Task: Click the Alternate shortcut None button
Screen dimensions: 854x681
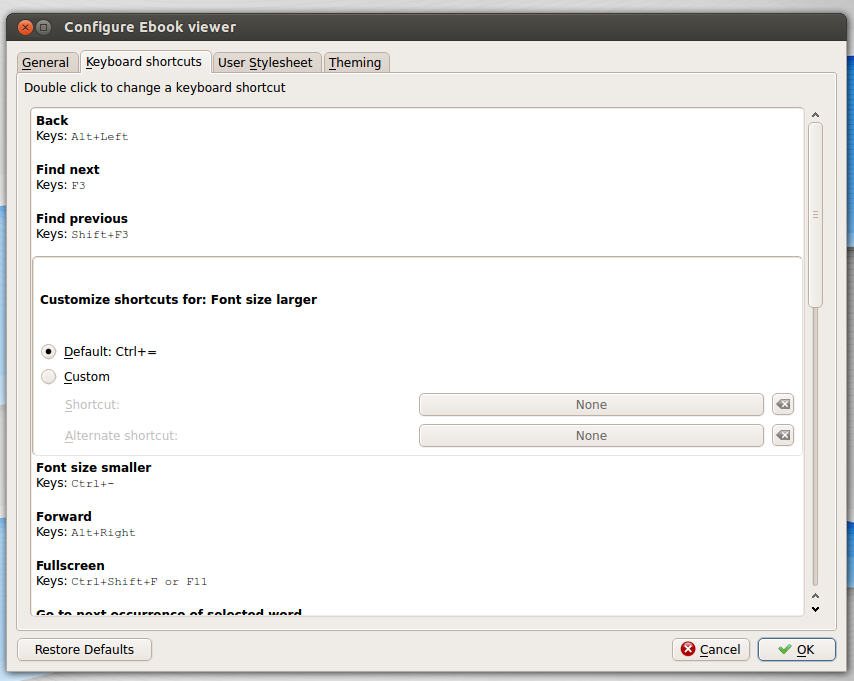Action: [591, 436]
